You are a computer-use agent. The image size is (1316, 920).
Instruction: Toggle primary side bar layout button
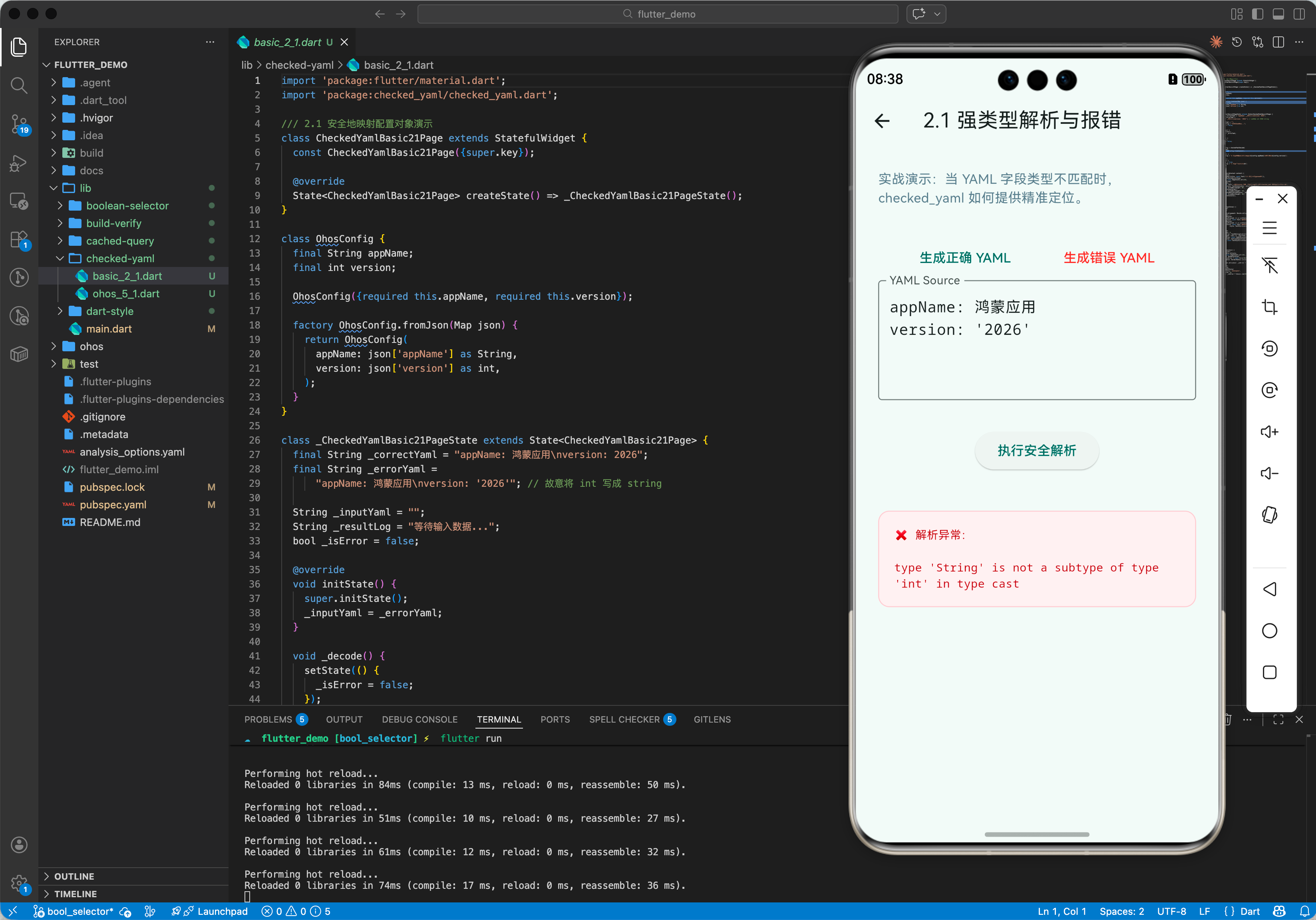click(x=1257, y=14)
